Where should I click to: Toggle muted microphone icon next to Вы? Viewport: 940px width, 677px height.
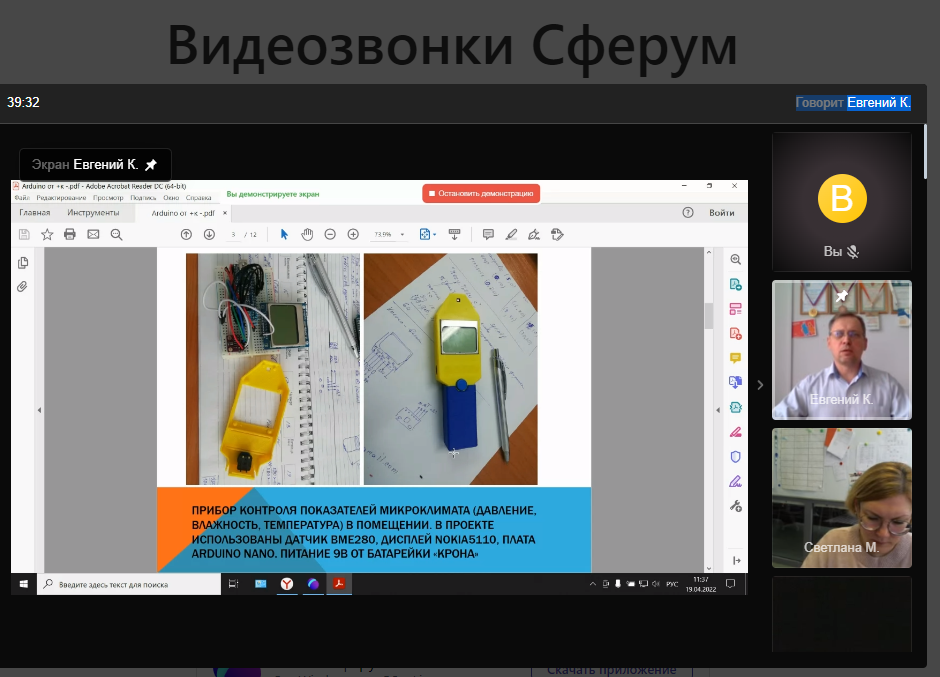click(x=853, y=252)
